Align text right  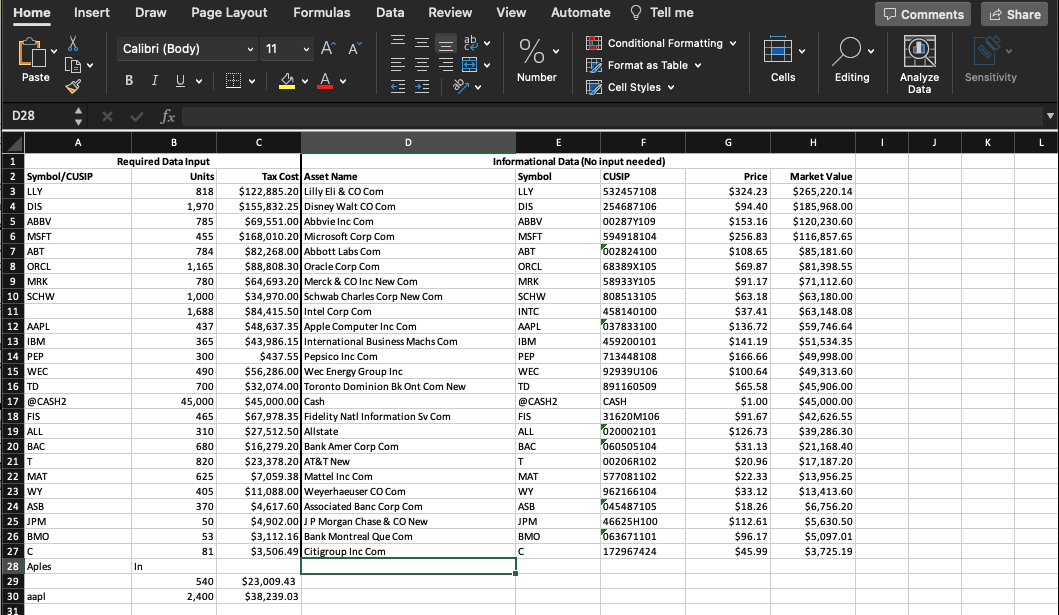[x=446, y=65]
